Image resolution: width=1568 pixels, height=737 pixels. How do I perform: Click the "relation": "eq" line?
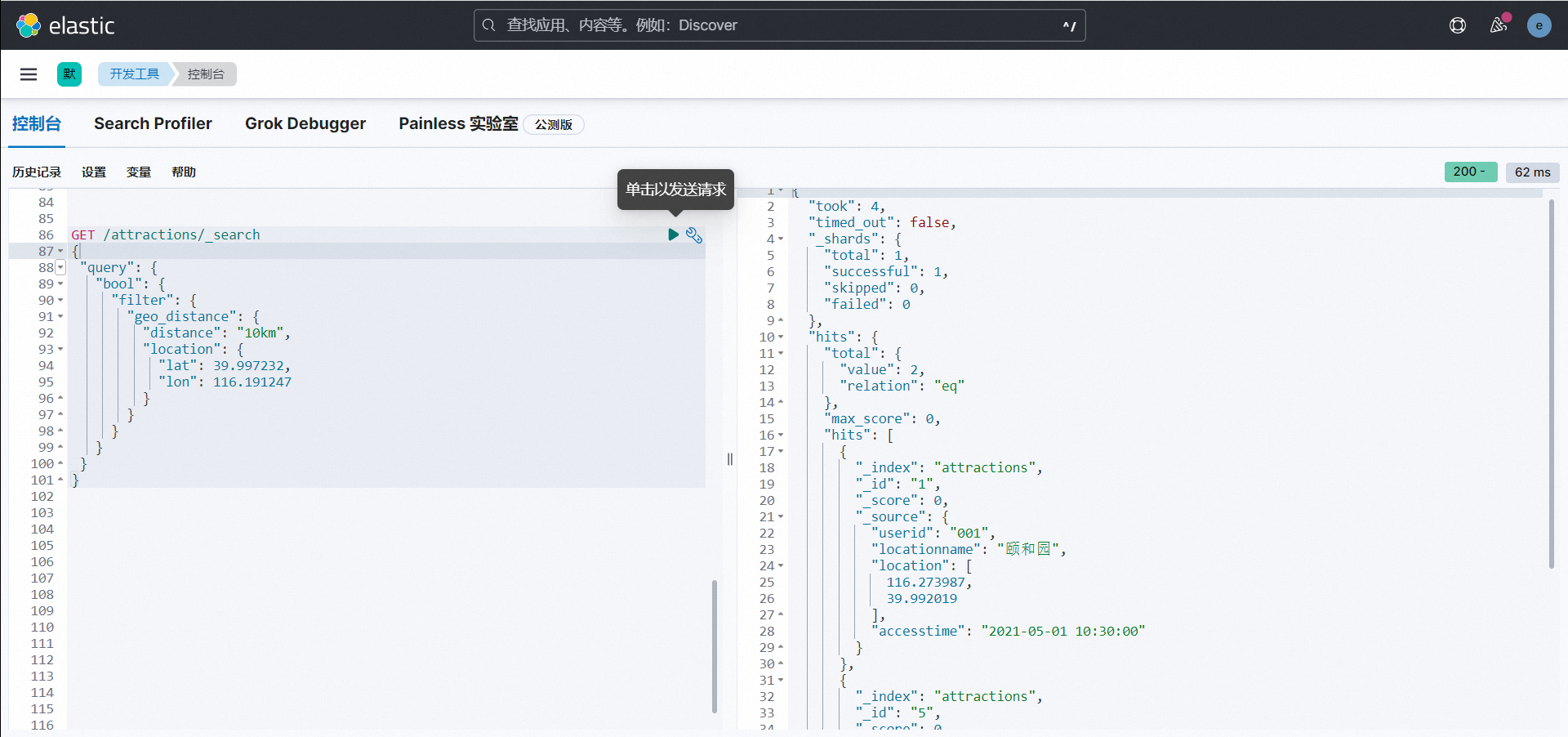pos(902,386)
